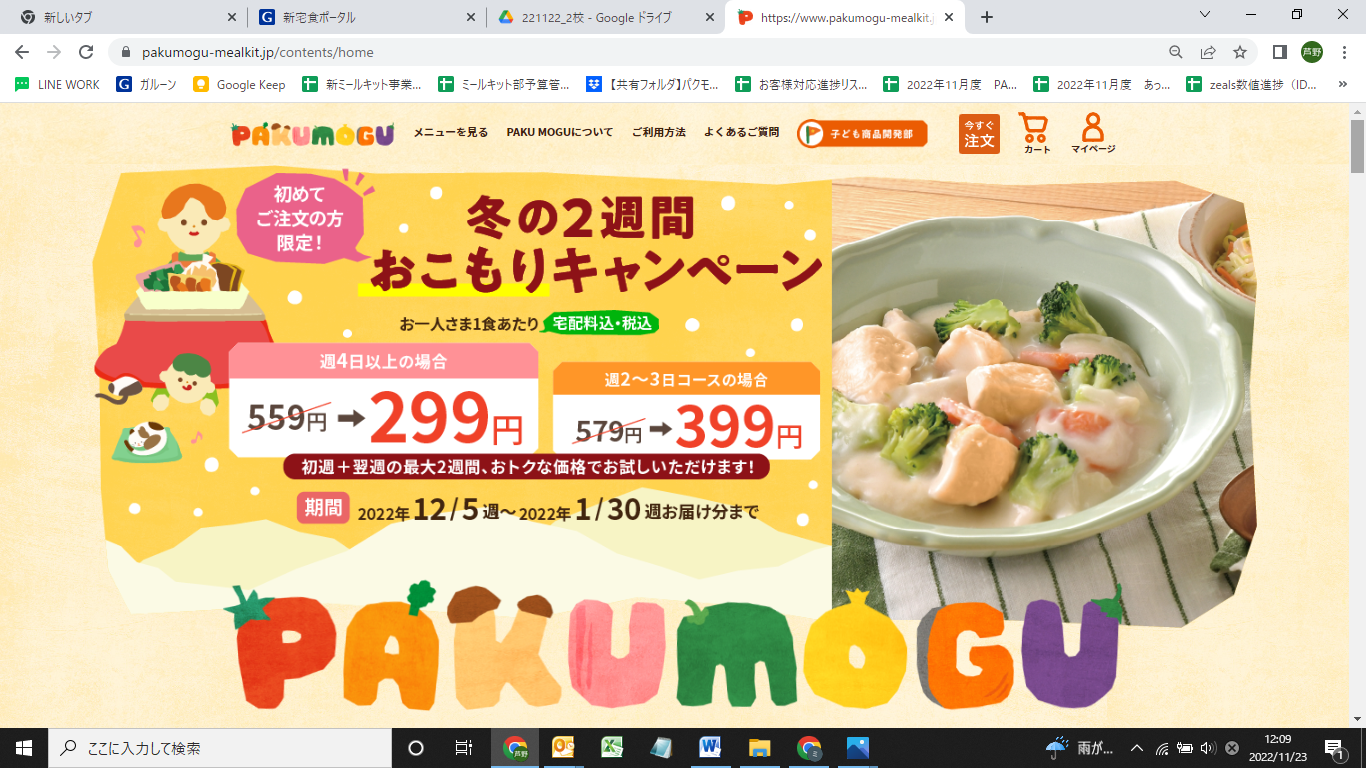Open メニューを見る menu item
1366x768 pixels.
(x=451, y=133)
